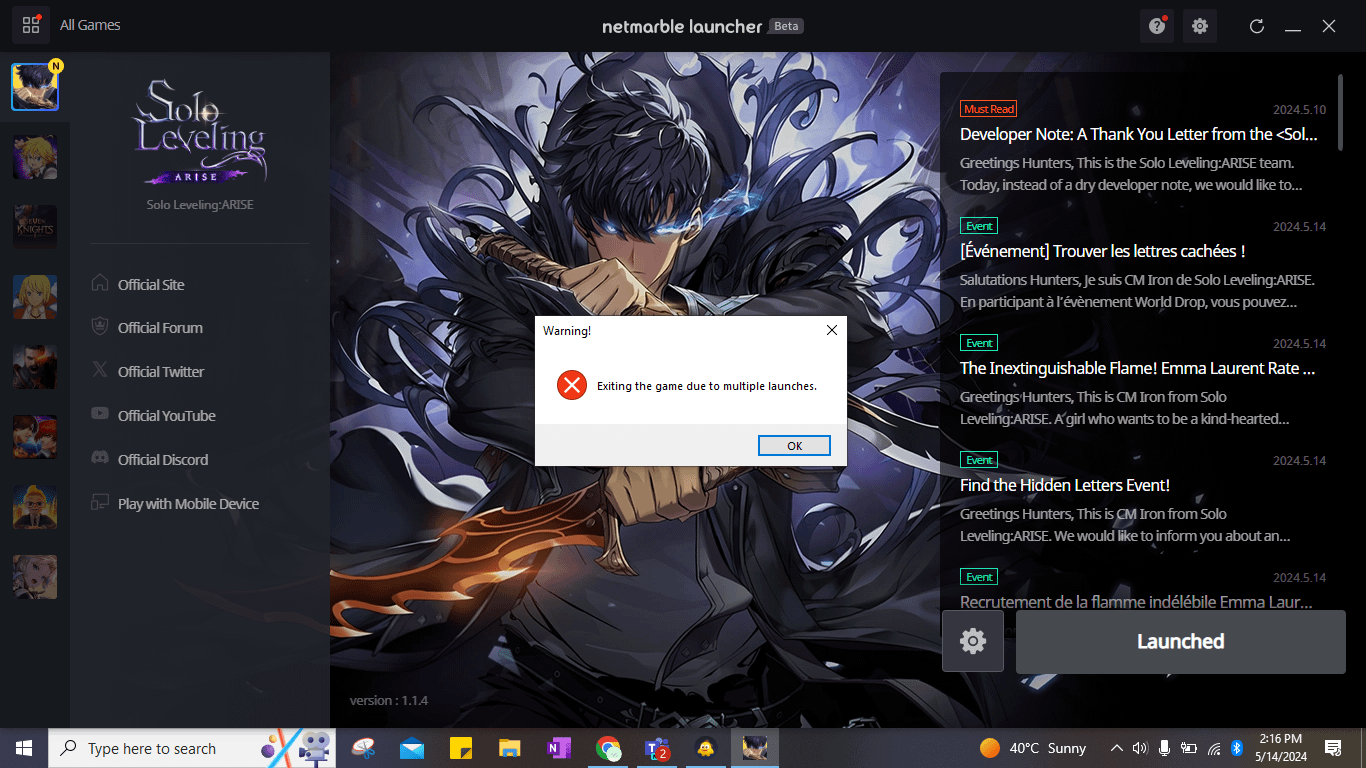Open Sticky Notes from taskbar
The height and width of the screenshot is (768, 1366).
click(x=461, y=748)
